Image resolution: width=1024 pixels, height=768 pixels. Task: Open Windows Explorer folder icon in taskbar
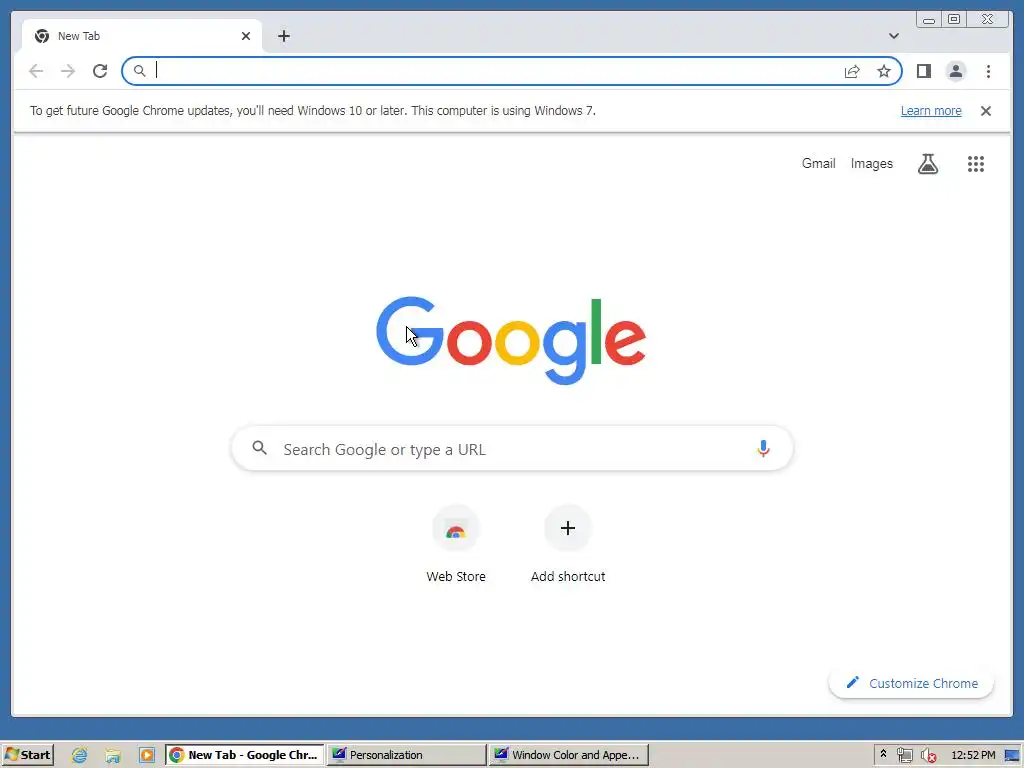point(113,755)
